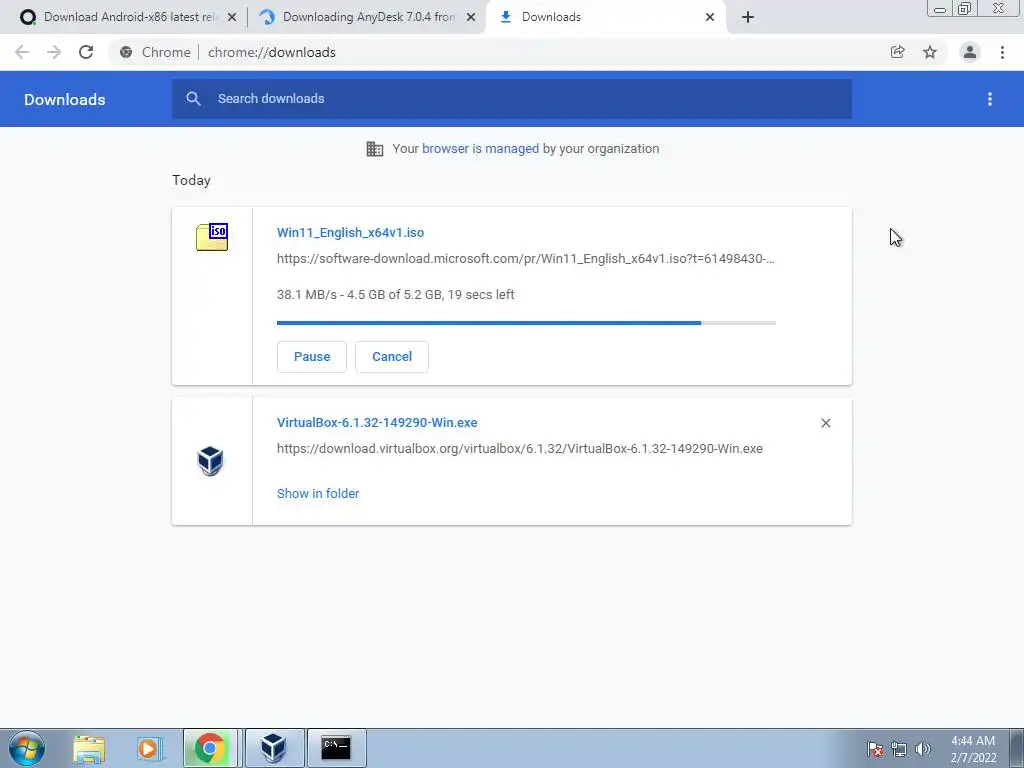The width and height of the screenshot is (1024, 768).
Task: Open the command prompt taskbar window
Action: coord(336,748)
